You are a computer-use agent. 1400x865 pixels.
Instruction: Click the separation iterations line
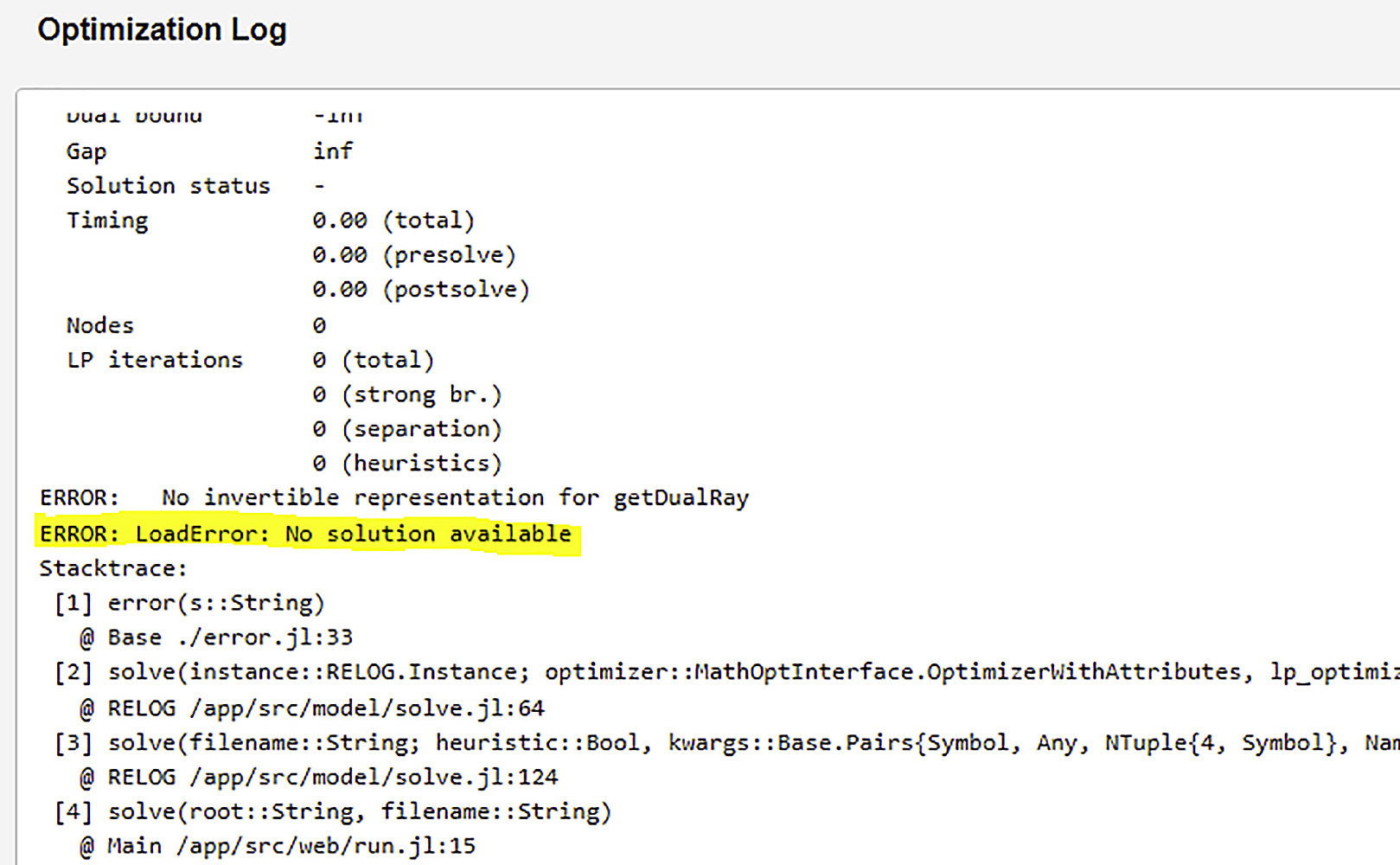tap(407, 429)
